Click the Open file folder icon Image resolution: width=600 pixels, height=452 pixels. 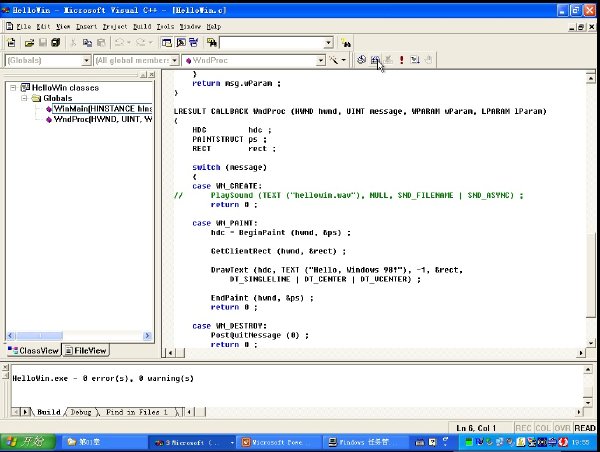(29, 42)
